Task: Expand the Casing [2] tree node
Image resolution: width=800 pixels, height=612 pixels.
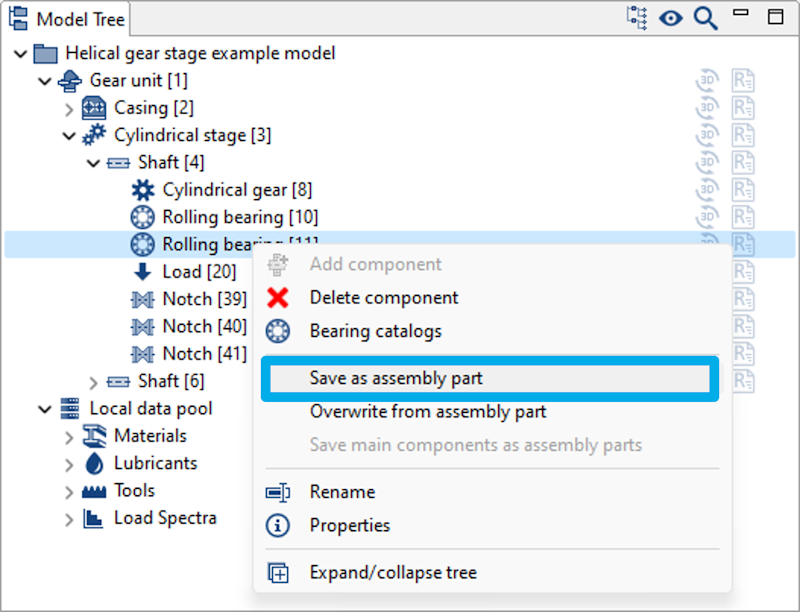Action: [x=68, y=107]
